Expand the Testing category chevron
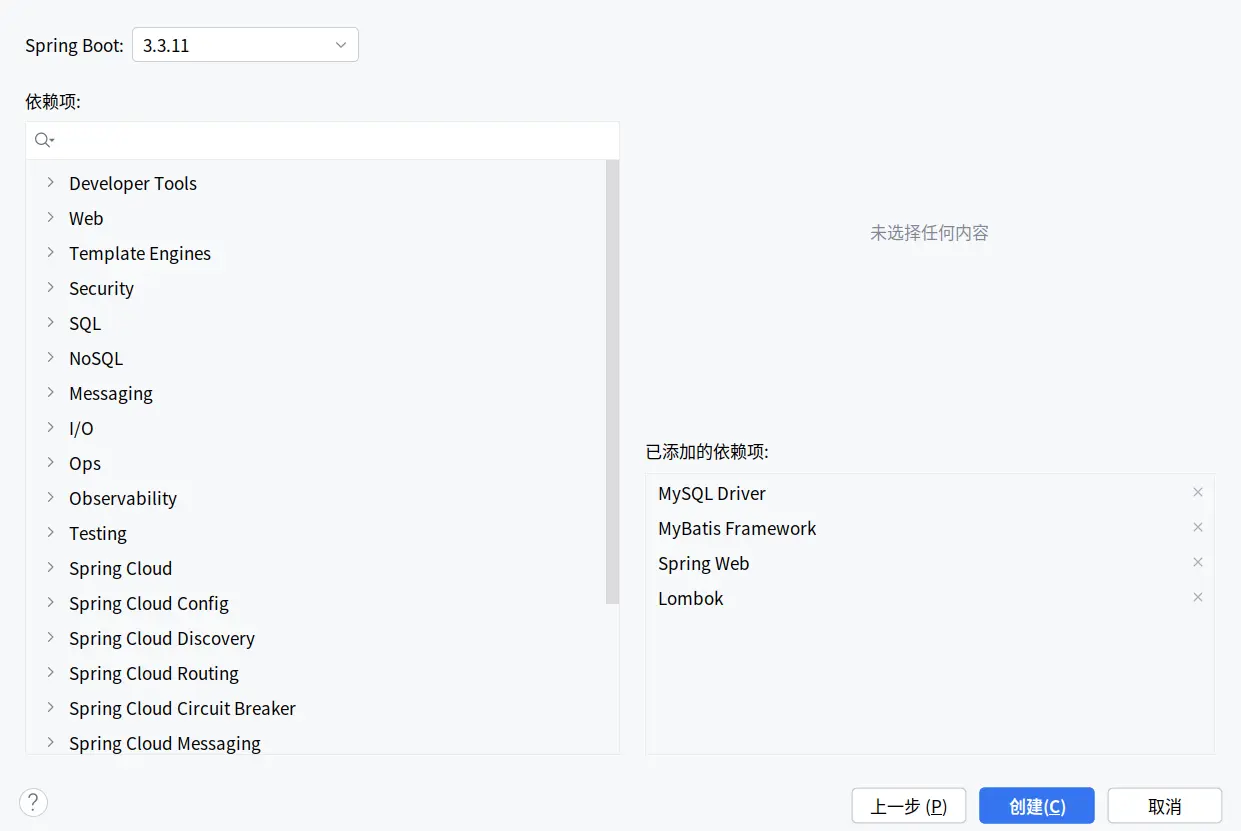The image size is (1241, 831). pos(50,533)
